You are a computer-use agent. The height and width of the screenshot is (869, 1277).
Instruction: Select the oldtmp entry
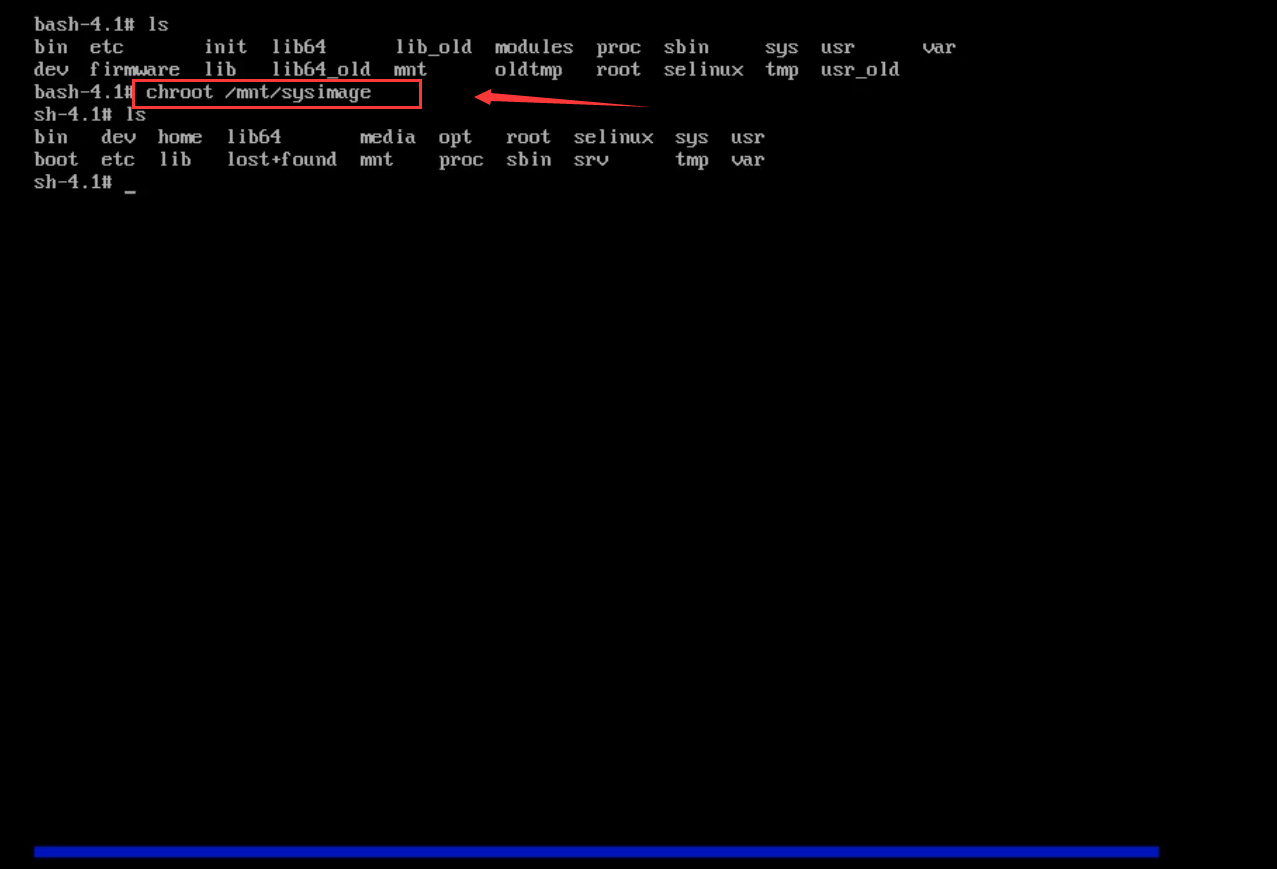click(x=528, y=69)
